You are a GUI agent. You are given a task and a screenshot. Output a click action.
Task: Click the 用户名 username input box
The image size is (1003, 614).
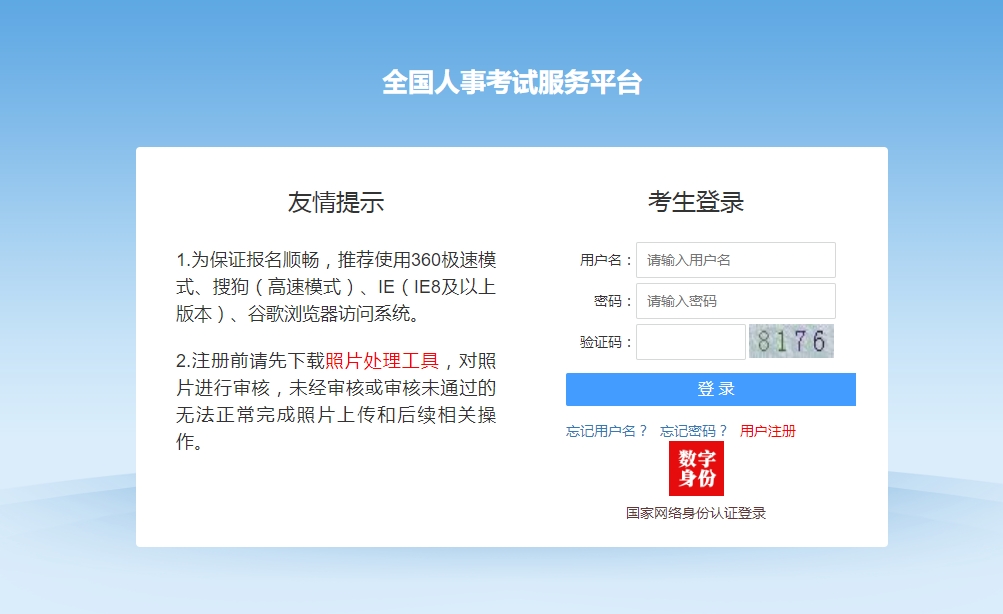[735, 260]
